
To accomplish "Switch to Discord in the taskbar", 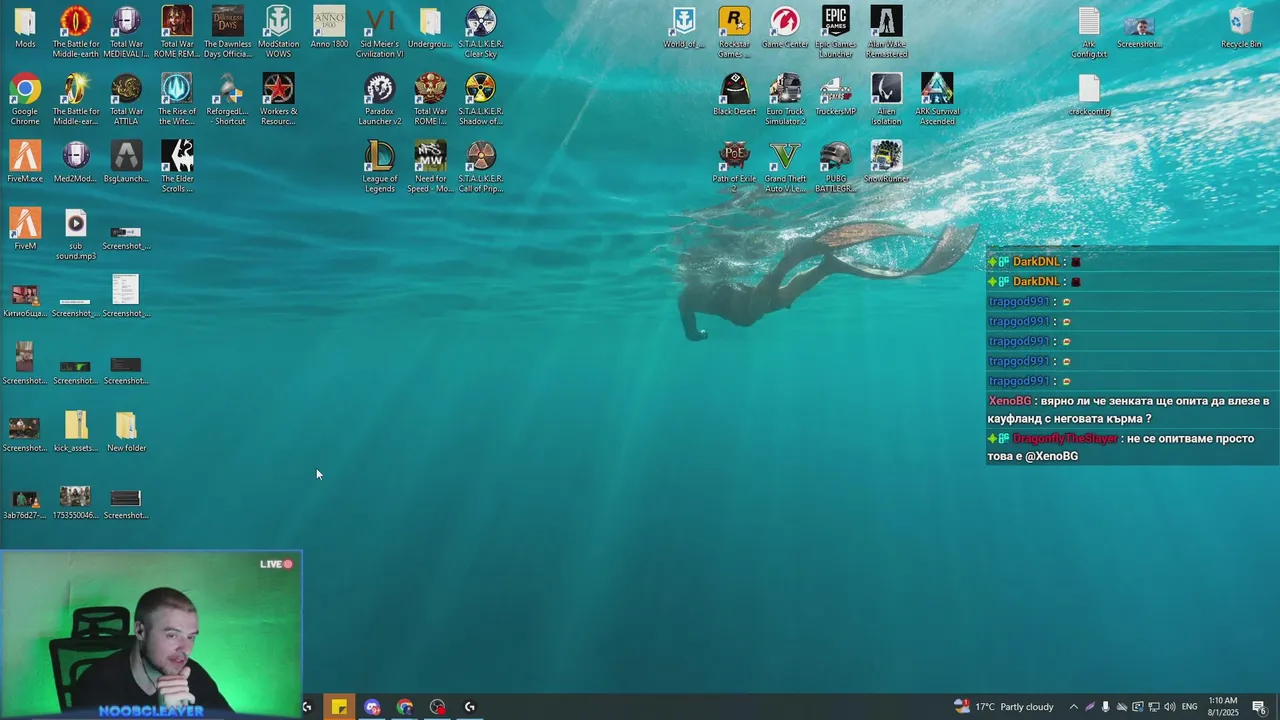I will point(372,707).
